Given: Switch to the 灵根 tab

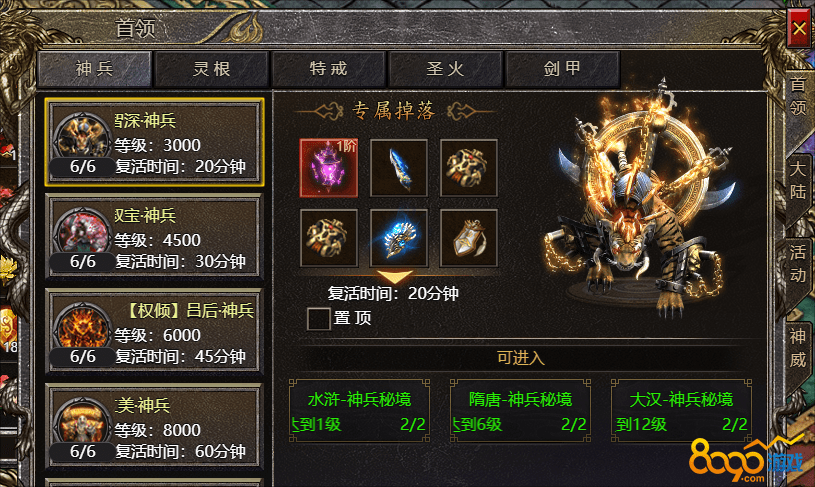Looking at the screenshot, I should tap(212, 69).
